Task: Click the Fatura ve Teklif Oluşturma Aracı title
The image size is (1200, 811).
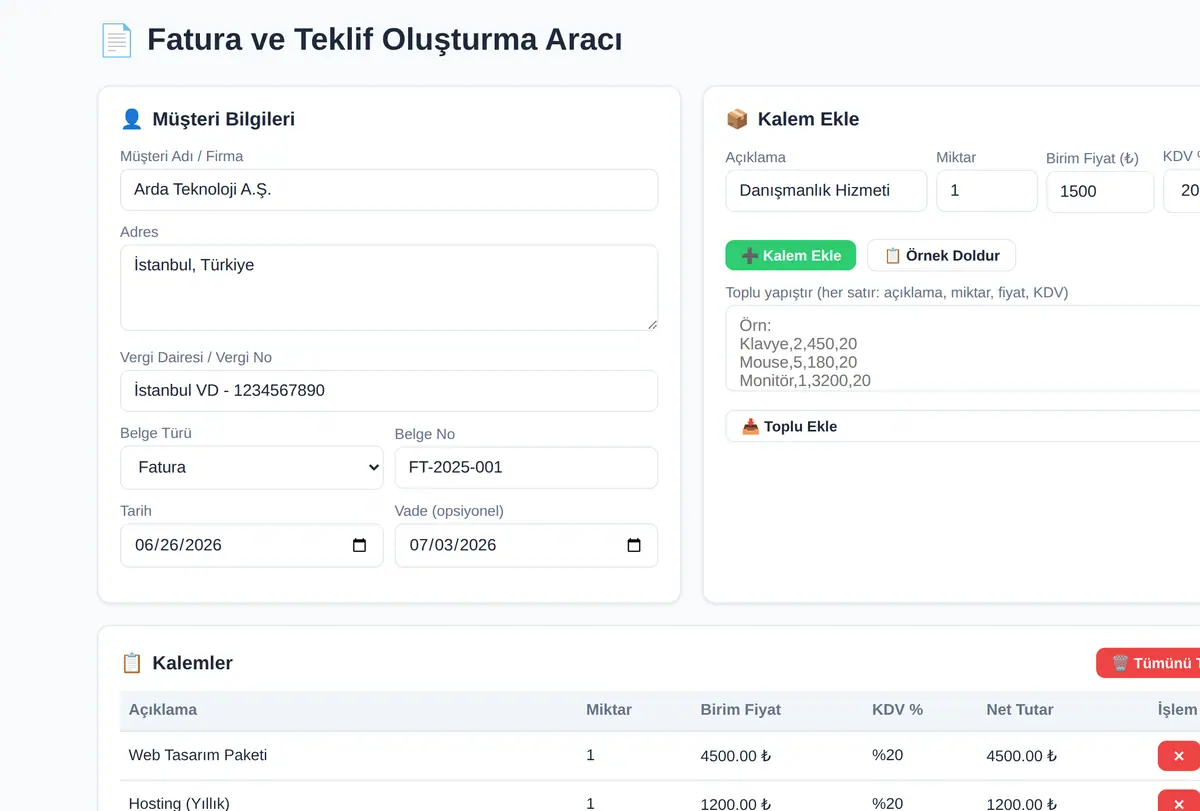Action: point(385,40)
